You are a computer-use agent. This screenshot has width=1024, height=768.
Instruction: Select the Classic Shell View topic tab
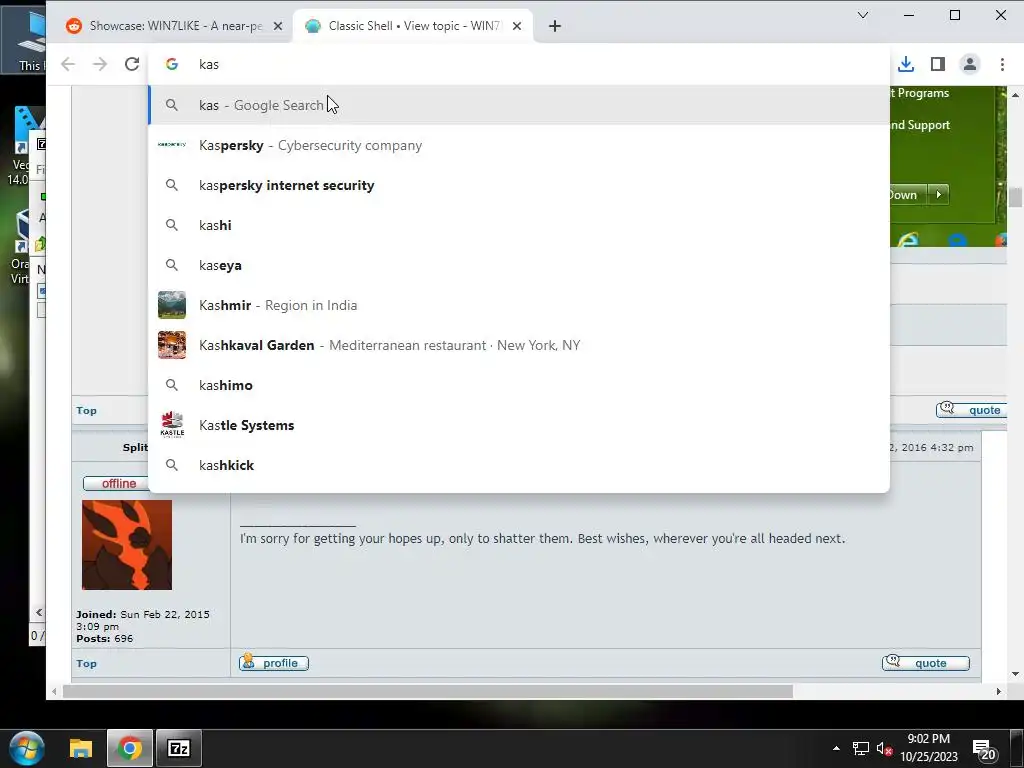coord(413,26)
